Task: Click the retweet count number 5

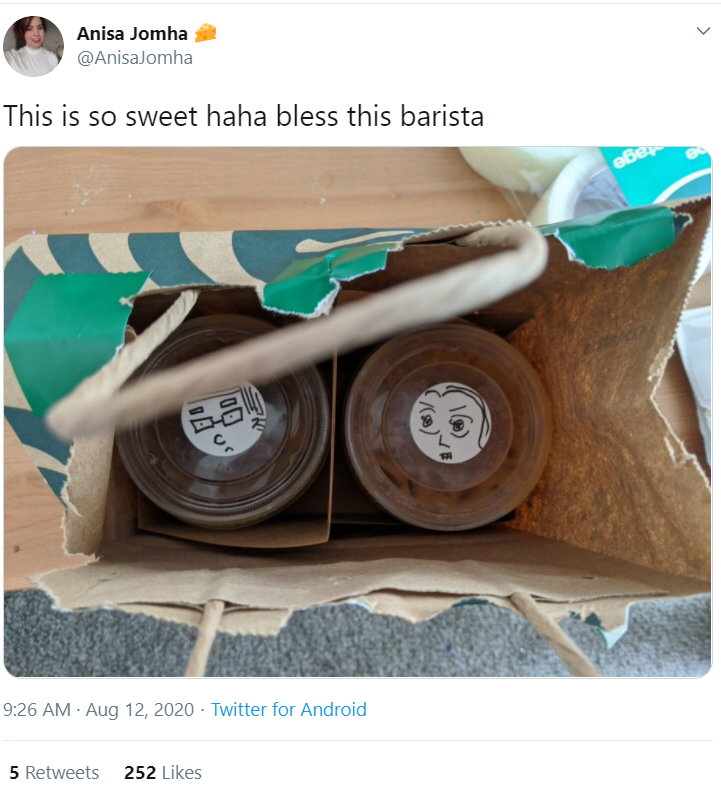Action: [x=14, y=772]
